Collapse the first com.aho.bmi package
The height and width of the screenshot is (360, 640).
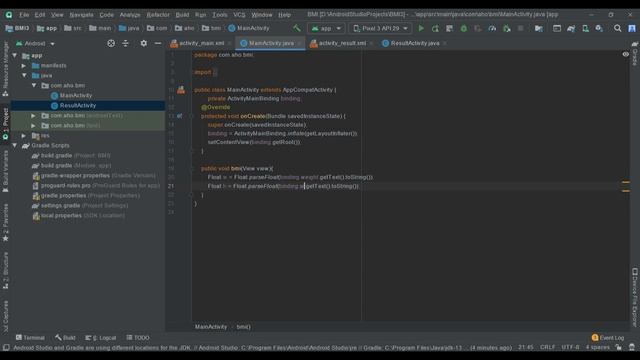click(x=34, y=85)
